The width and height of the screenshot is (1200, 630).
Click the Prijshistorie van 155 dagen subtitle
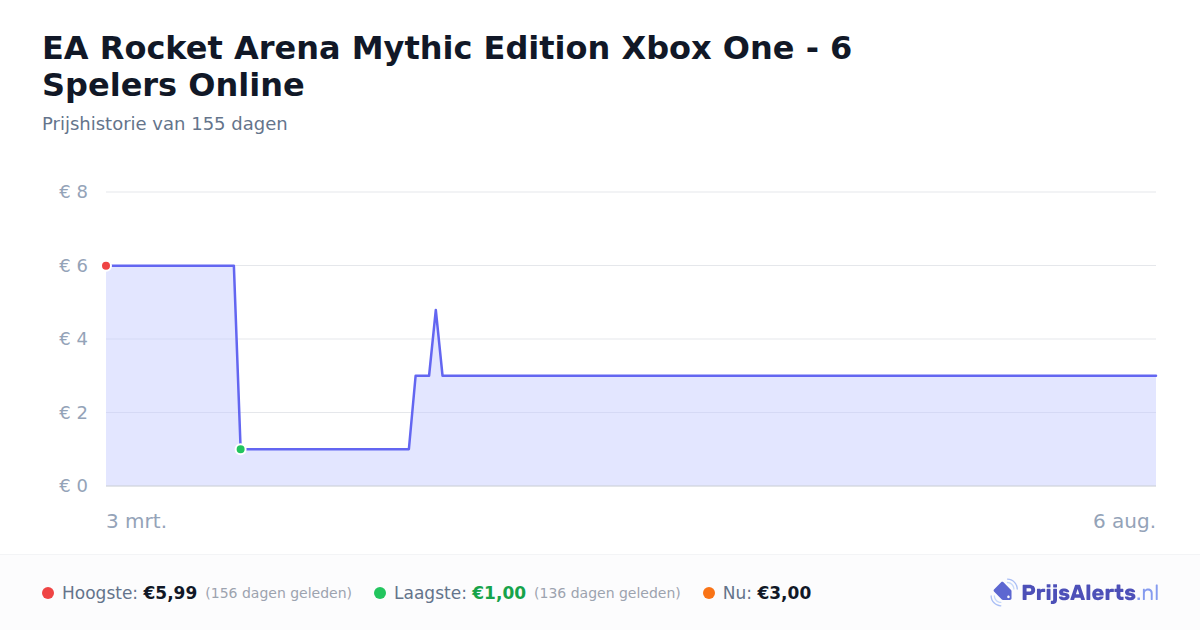tap(165, 124)
